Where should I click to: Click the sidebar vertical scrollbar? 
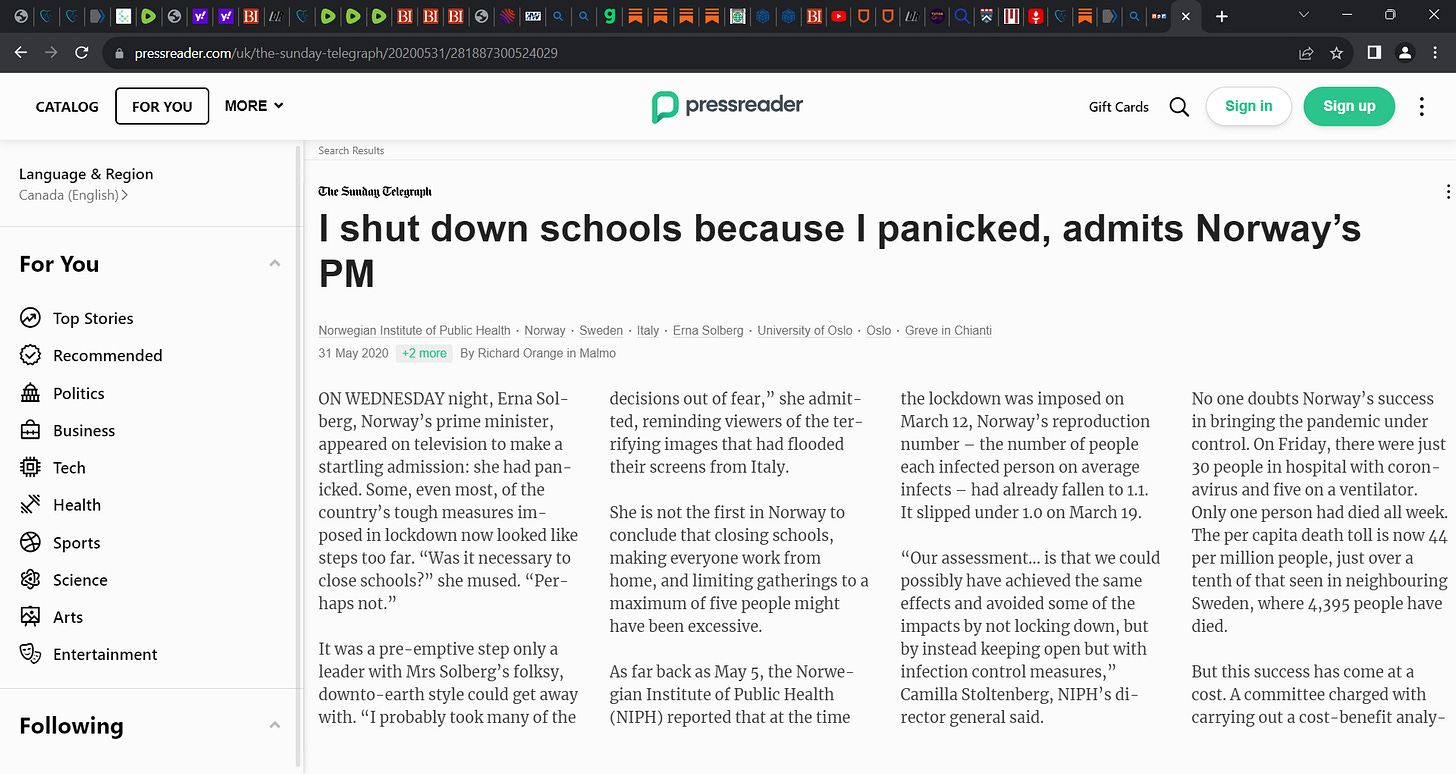tap(297, 455)
